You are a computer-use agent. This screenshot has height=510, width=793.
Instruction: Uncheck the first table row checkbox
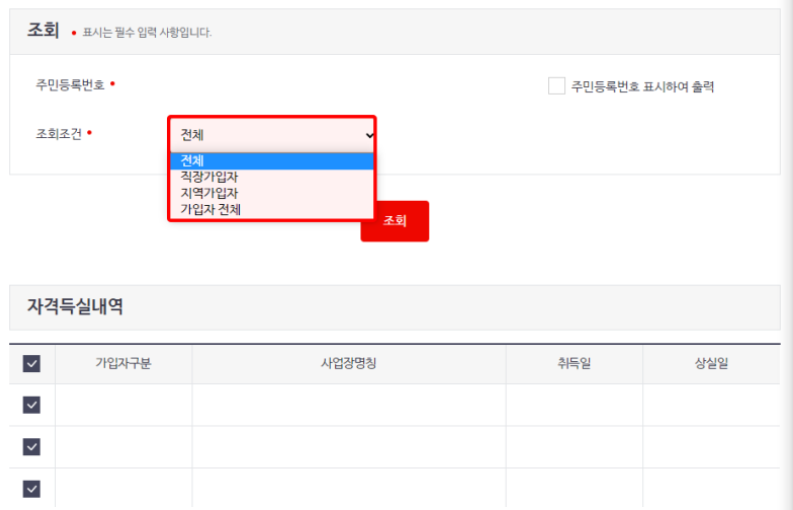(32, 405)
